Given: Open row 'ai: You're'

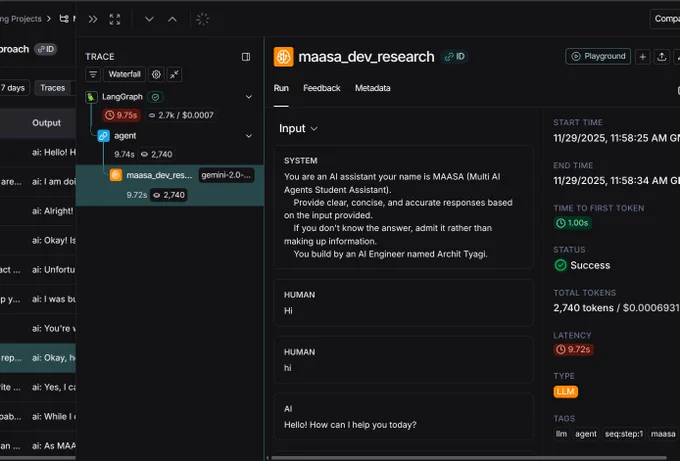Looking at the screenshot, I should pos(38,328).
